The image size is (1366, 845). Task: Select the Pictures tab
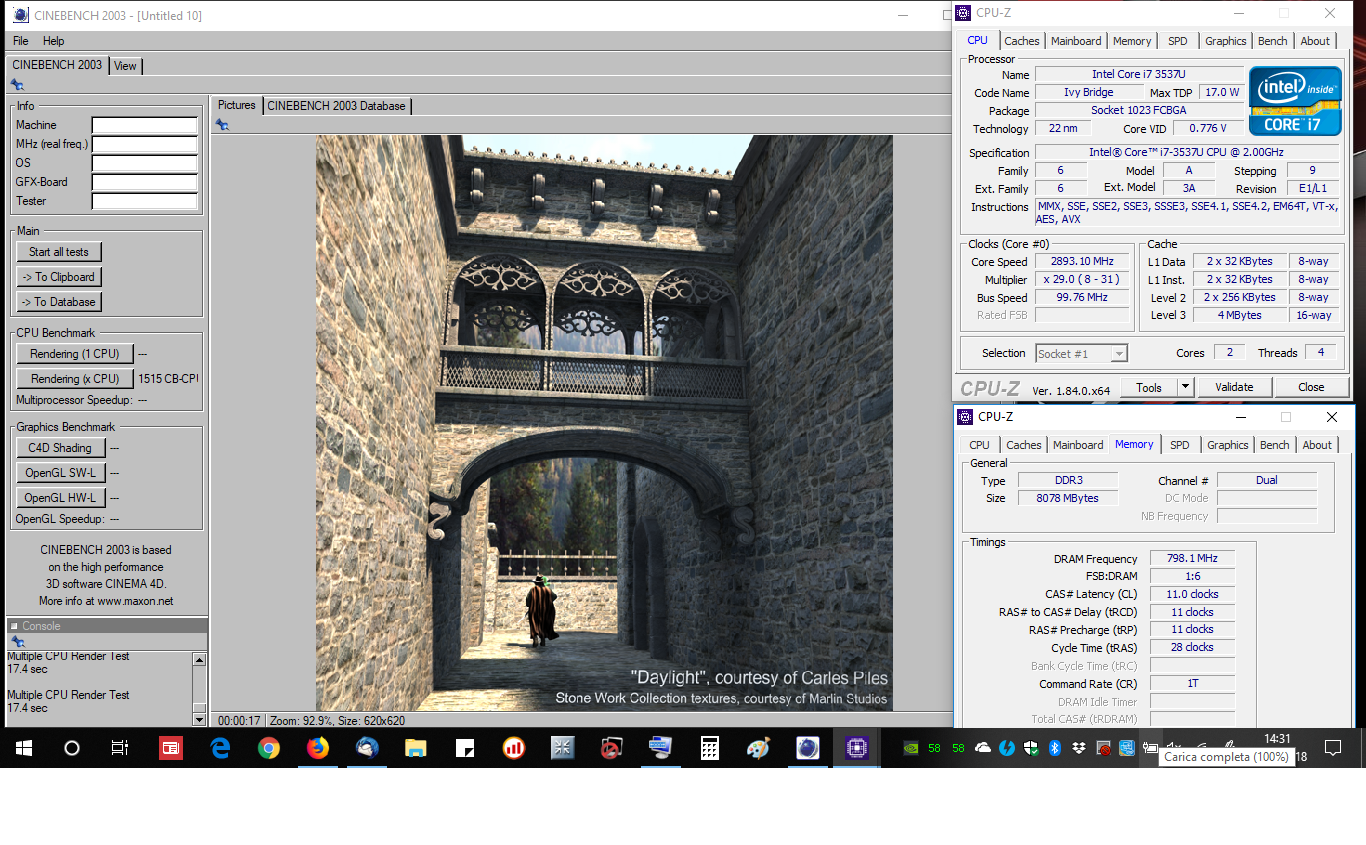coord(237,105)
